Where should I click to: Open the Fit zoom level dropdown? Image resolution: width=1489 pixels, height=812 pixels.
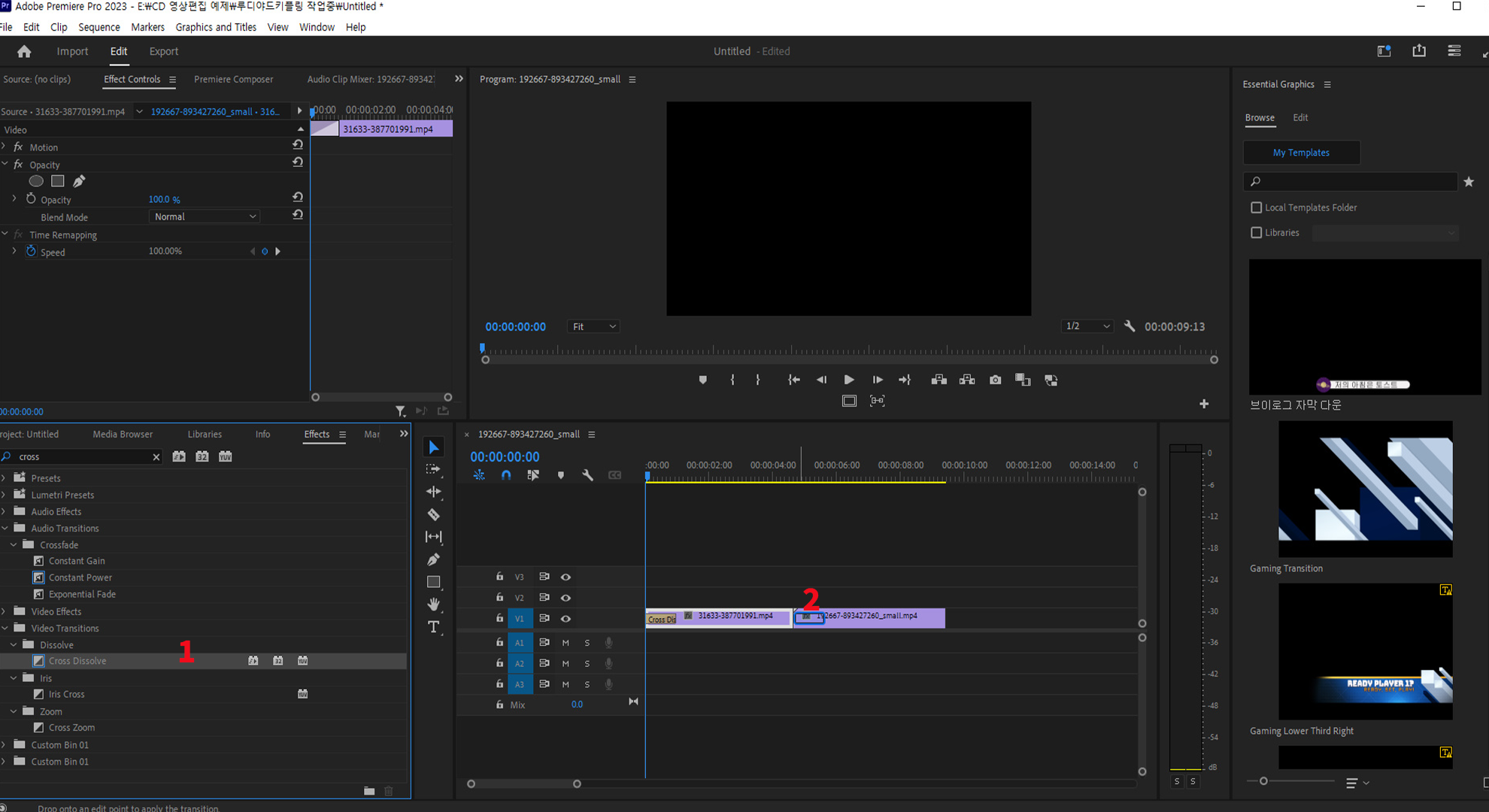pos(593,326)
